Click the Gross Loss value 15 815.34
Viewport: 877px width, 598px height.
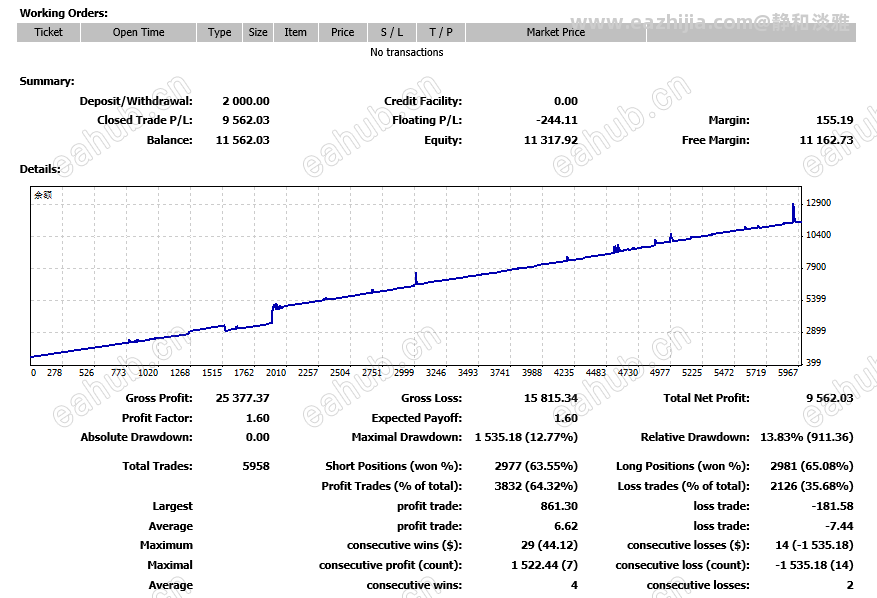pos(551,398)
